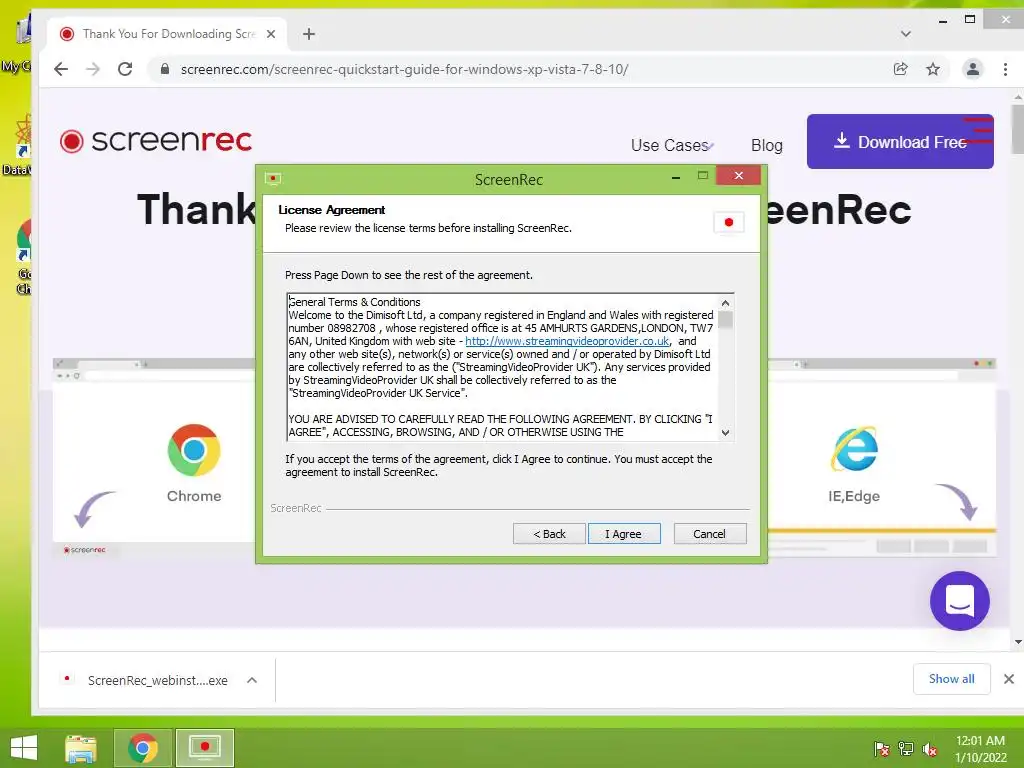Close the Thank You For Downloading tab

pos(271,34)
